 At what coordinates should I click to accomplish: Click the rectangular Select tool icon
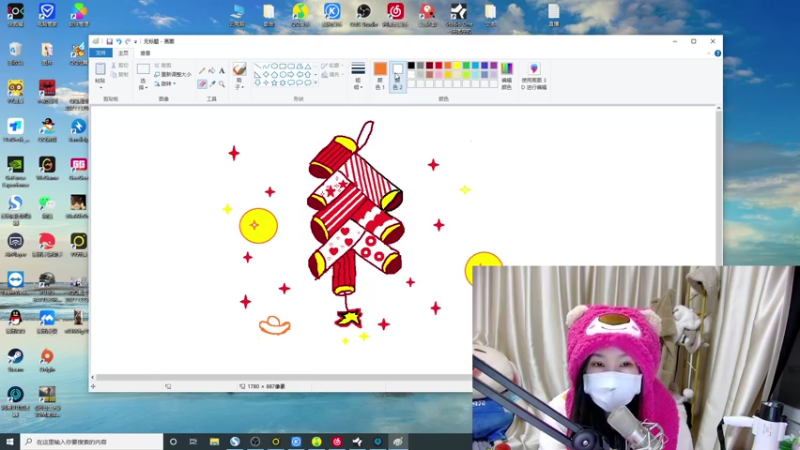pyautogui.click(x=143, y=69)
